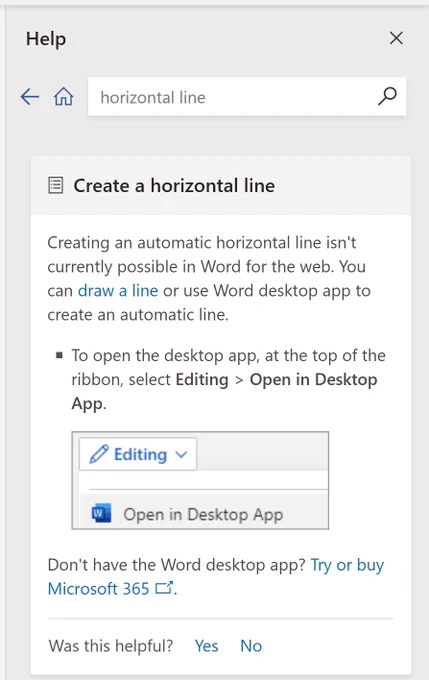Open the Help home page icon

coord(63,97)
